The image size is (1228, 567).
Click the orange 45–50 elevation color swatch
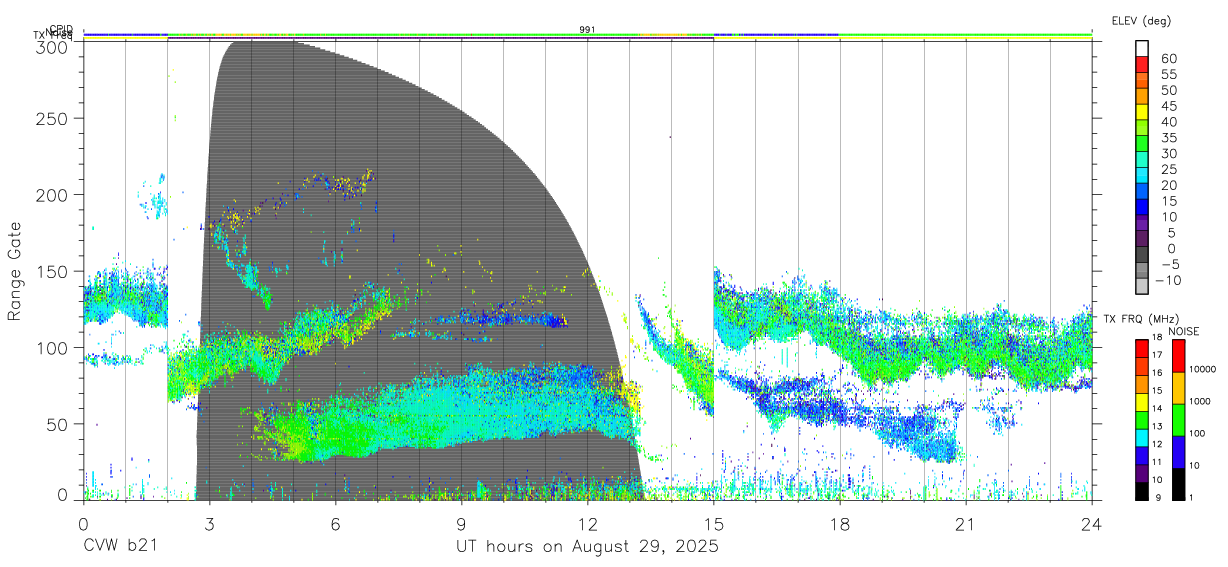(x=1142, y=97)
